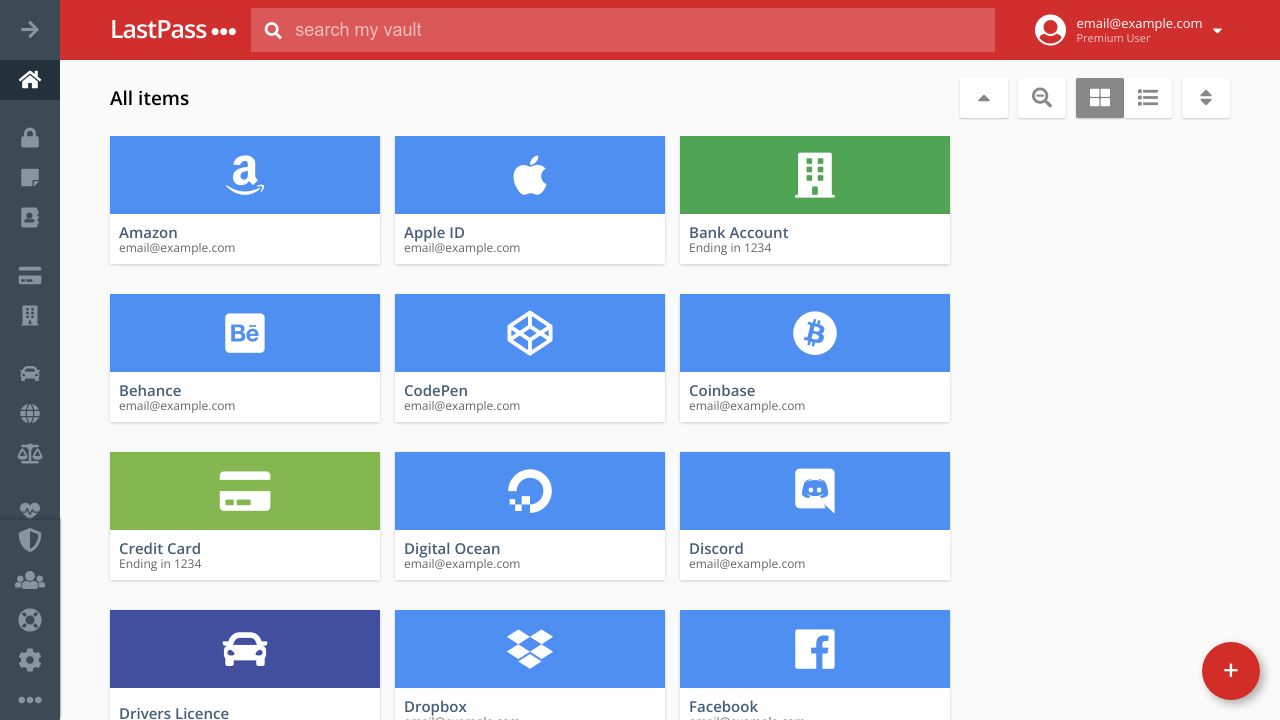Switch to list view

(x=1148, y=98)
